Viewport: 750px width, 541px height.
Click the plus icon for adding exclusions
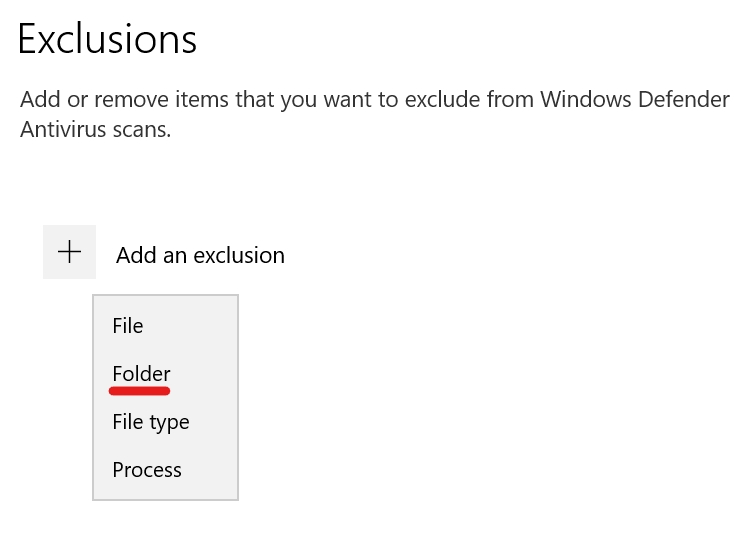coord(69,252)
